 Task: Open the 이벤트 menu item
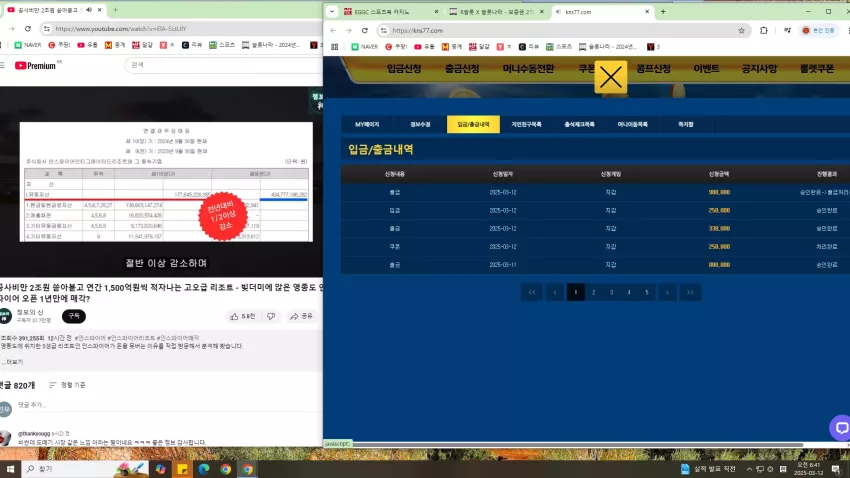706,69
